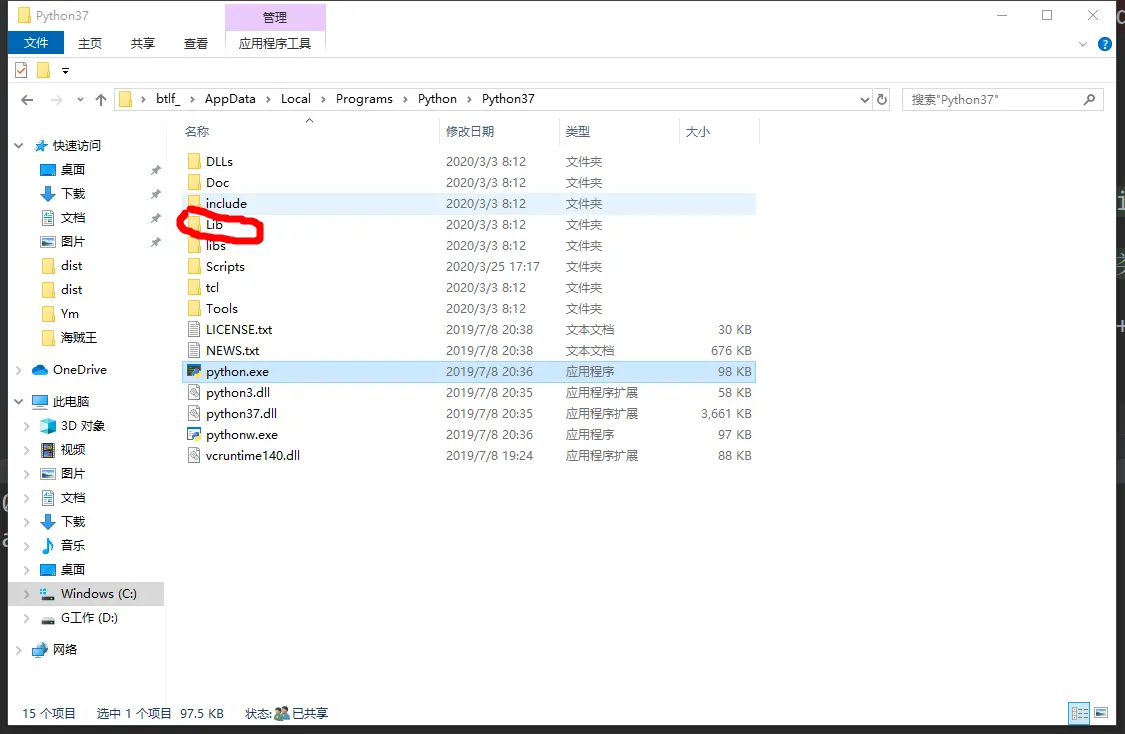Open recent locations dropdown arrow
Image resolution: width=1125 pixels, height=734 pixels.
pyautogui.click(x=80, y=100)
